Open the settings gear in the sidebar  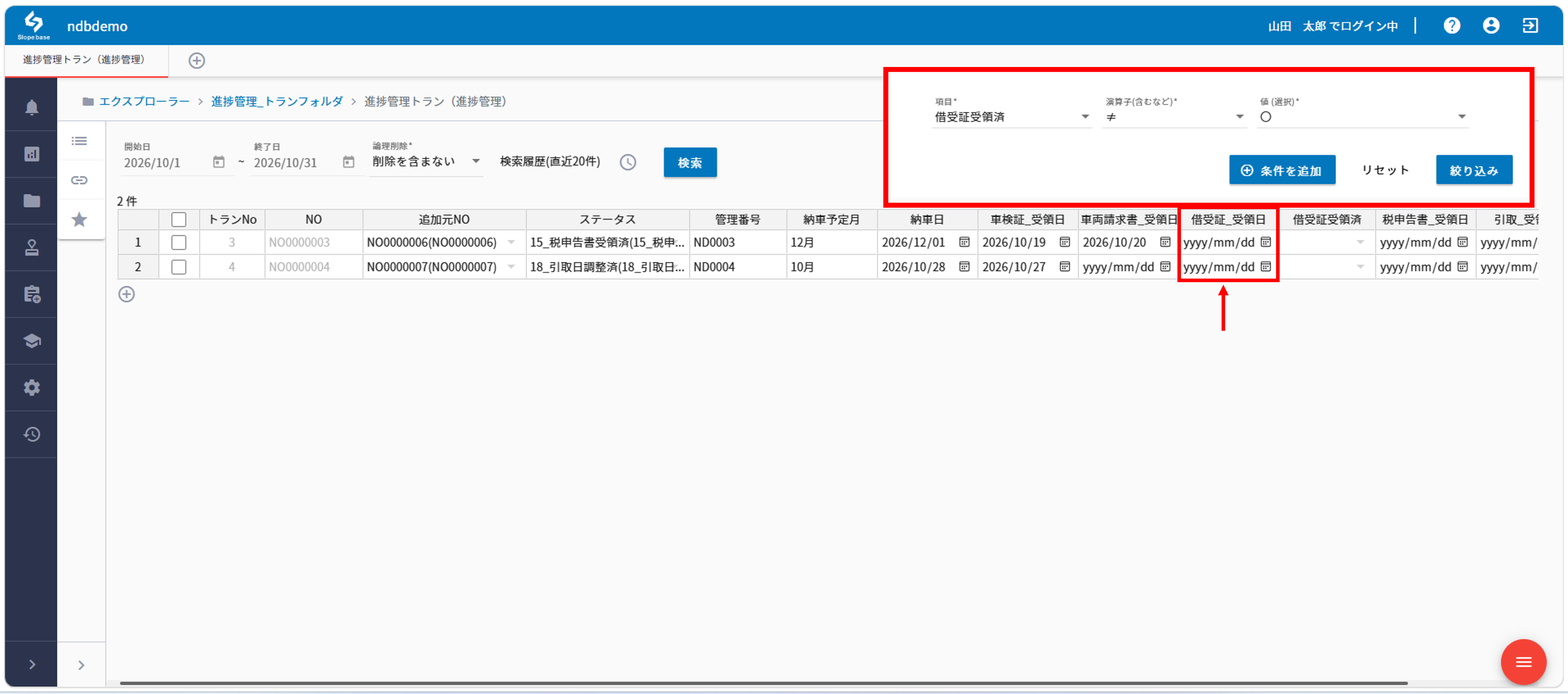click(32, 388)
